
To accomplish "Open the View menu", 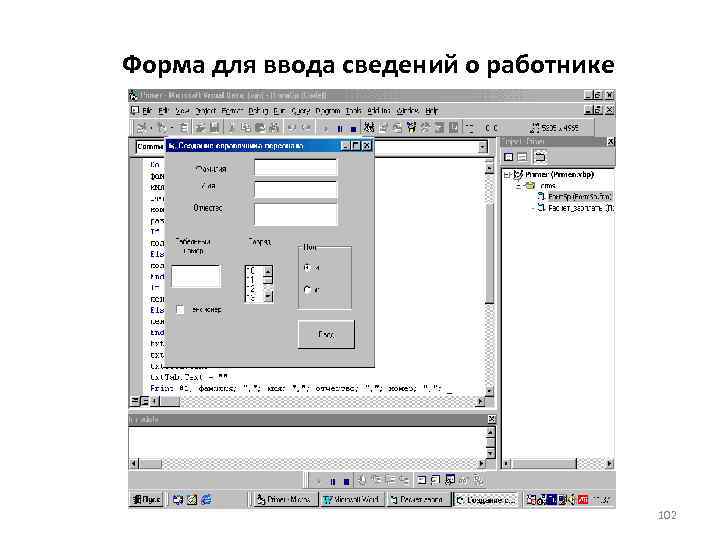I will (x=182, y=111).
